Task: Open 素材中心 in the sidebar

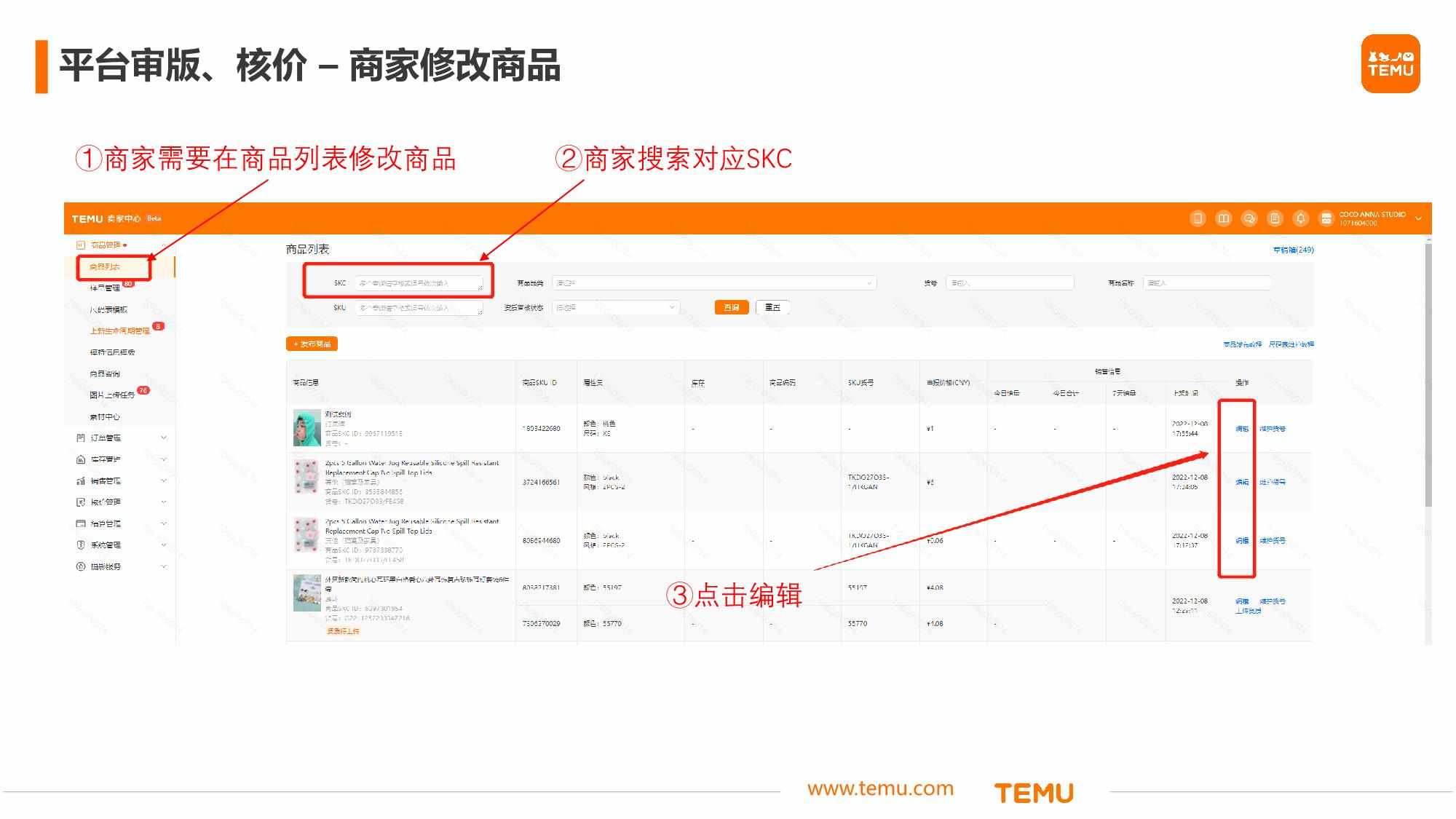Action: tap(105, 416)
